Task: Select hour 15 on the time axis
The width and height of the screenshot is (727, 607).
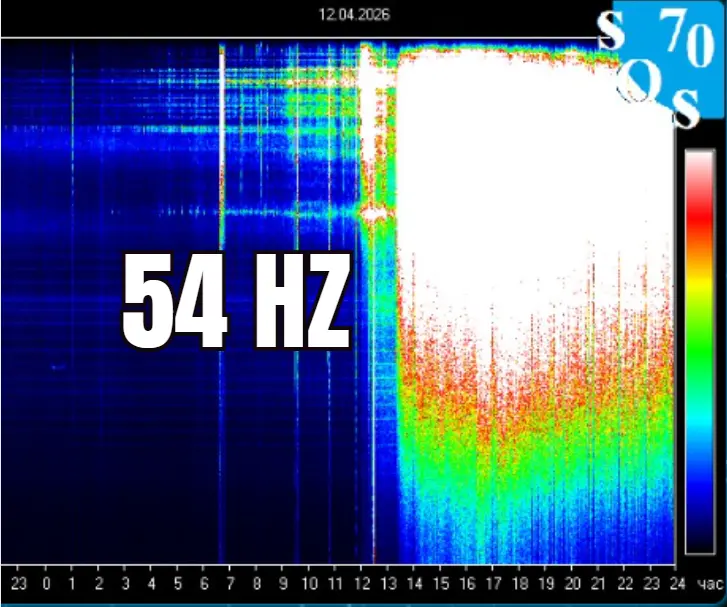Action: [x=441, y=583]
